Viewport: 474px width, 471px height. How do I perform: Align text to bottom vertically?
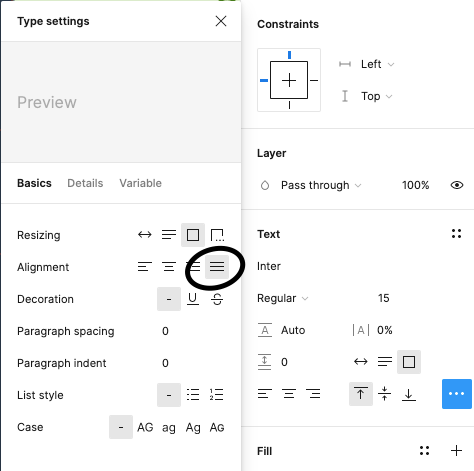(x=409, y=394)
